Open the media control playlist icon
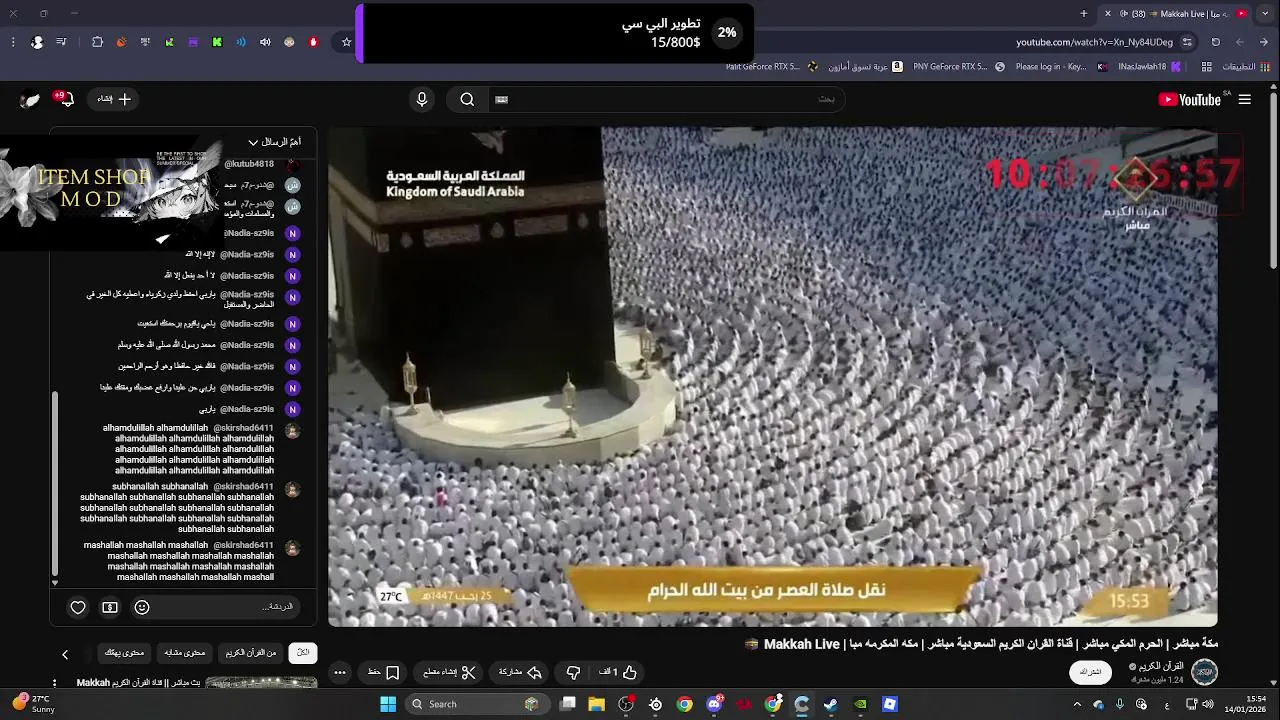This screenshot has height=720, width=1280. [62, 42]
